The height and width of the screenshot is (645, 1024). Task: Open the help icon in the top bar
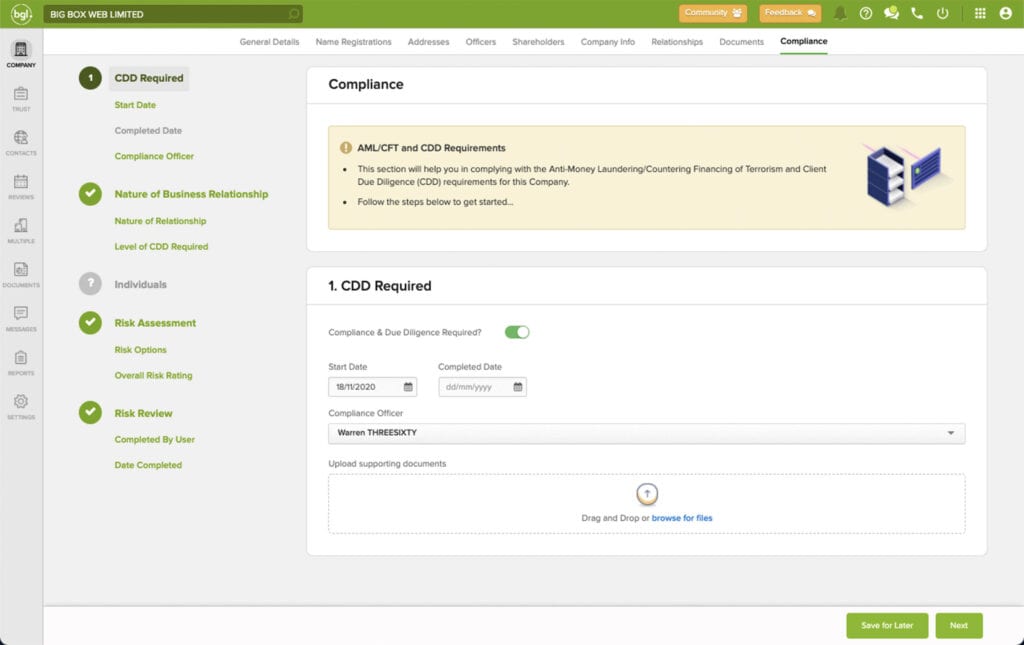pyautogui.click(x=866, y=13)
